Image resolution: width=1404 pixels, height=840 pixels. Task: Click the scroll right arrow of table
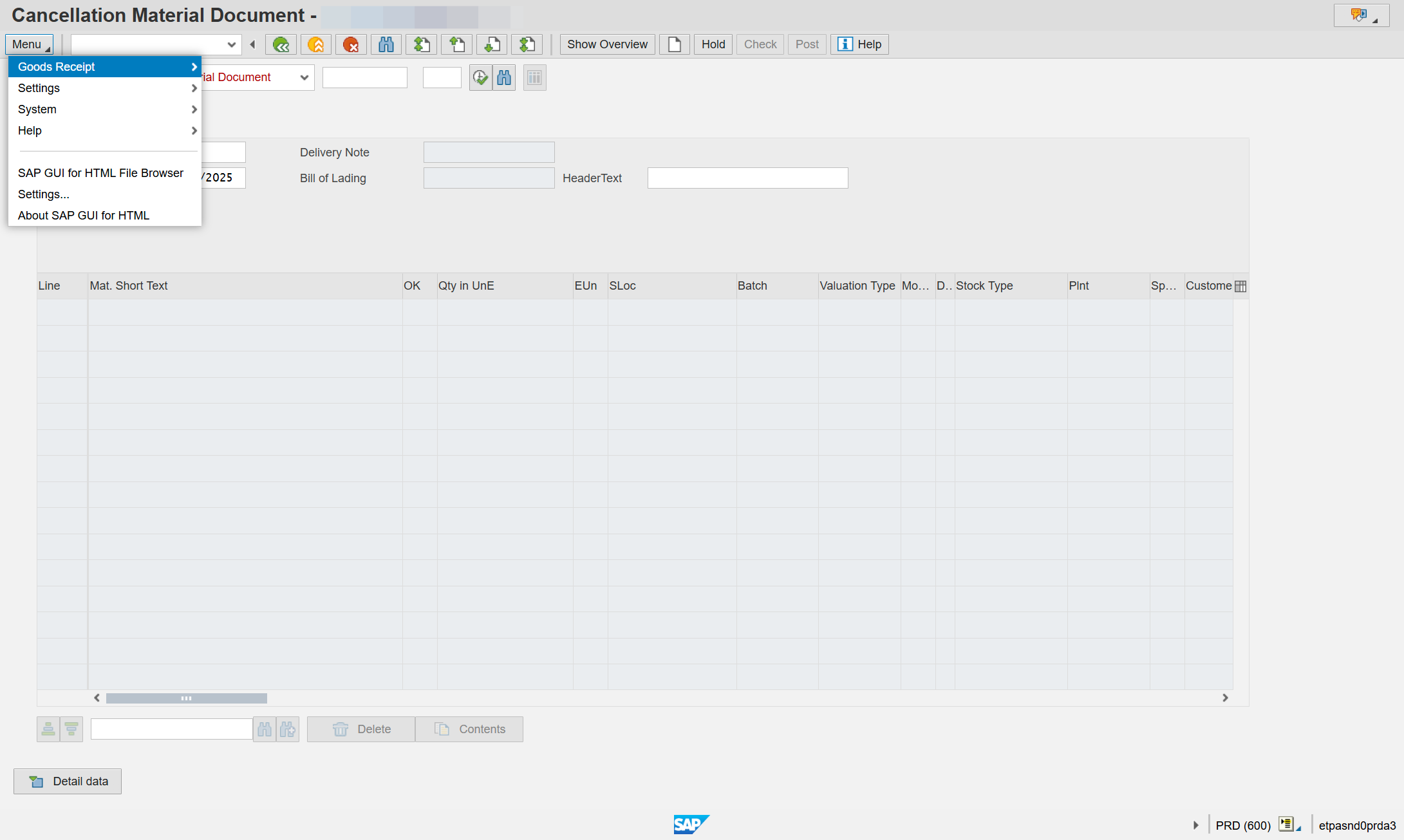(1225, 698)
